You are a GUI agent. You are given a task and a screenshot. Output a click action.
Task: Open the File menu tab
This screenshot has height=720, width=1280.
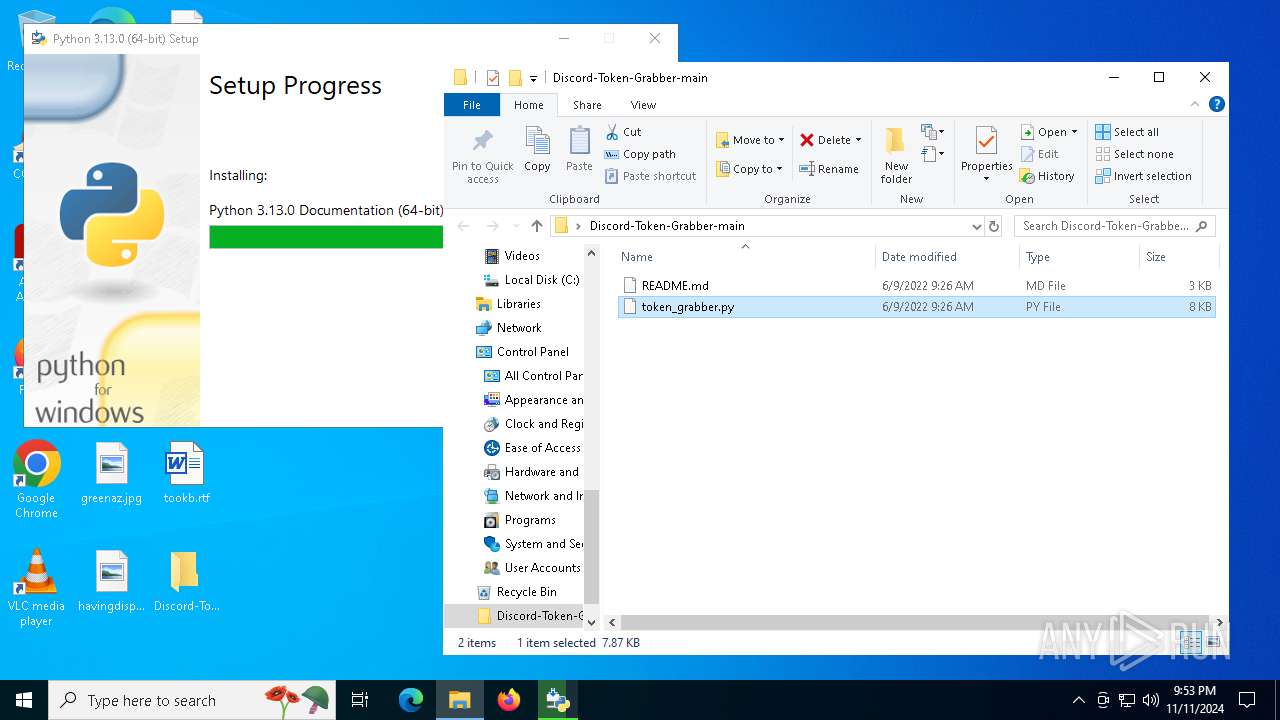pos(472,105)
